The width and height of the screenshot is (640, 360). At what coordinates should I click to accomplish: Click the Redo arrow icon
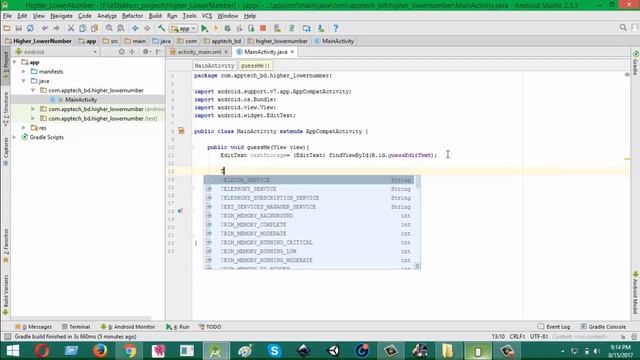click(x=56, y=28)
